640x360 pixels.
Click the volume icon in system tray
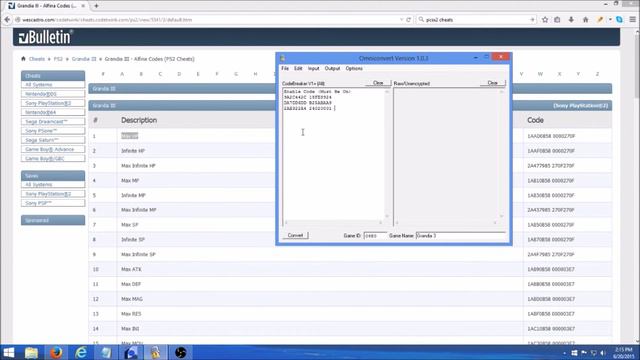[602, 353]
